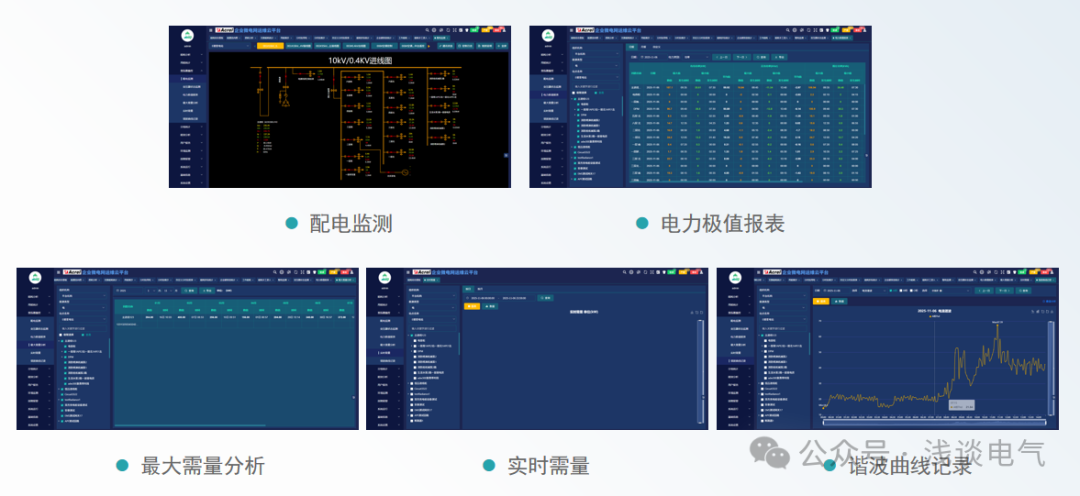Click red alarm badge in 谐波曲线记录 header
Screen dimensions: 1080x496
pos(1044,272)
